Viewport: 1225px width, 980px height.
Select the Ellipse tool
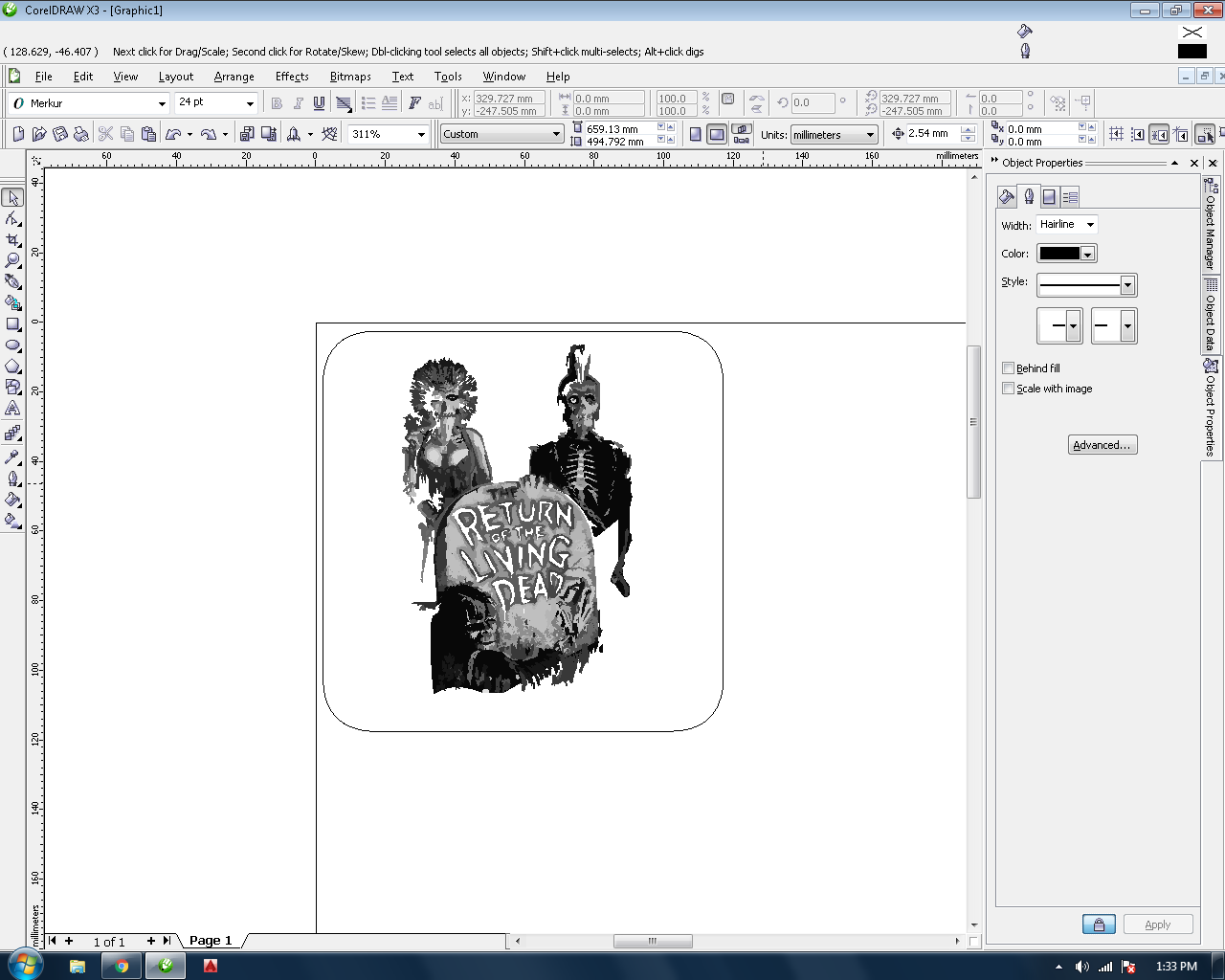point(12,345)
